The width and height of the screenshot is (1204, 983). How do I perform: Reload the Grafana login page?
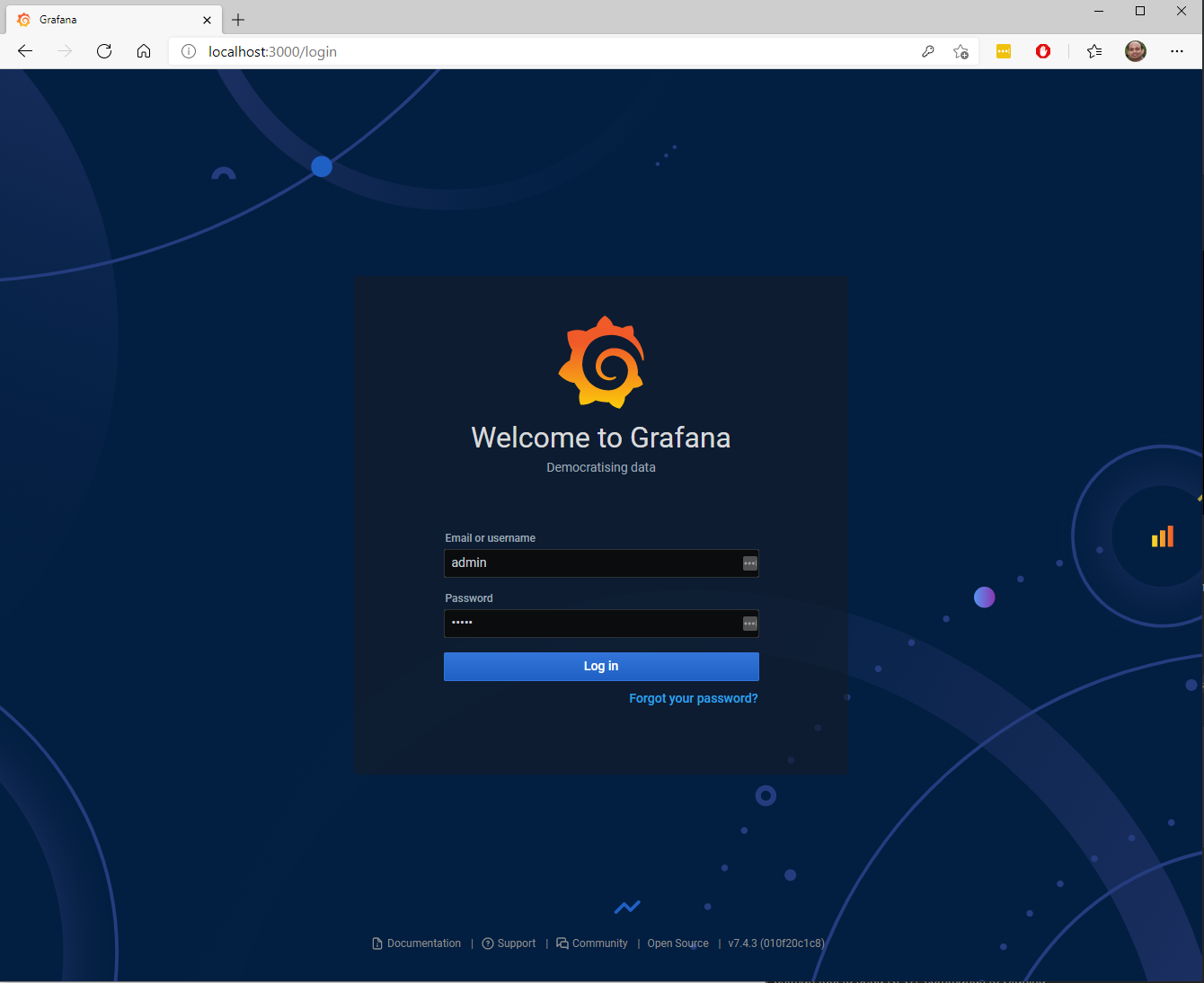(104, 51)
